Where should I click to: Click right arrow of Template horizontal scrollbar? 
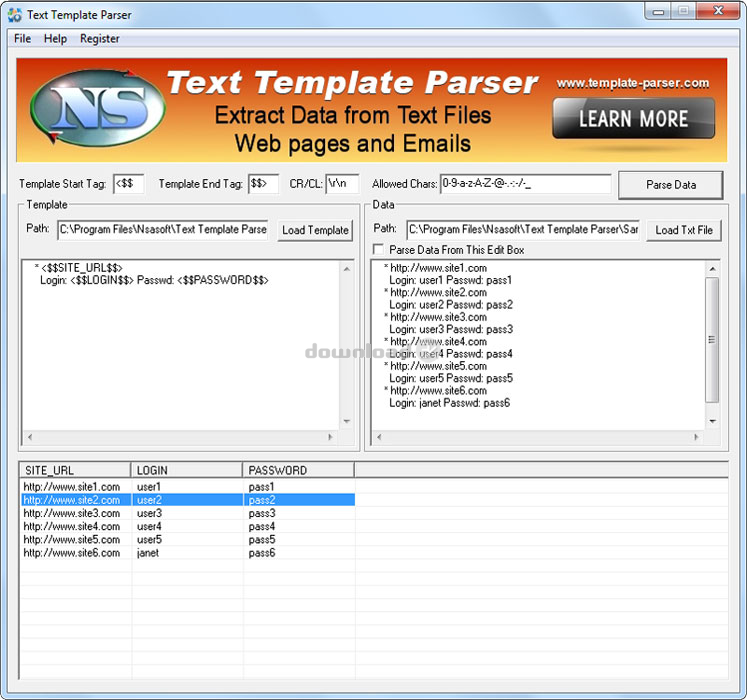click(x=347, y=438)
